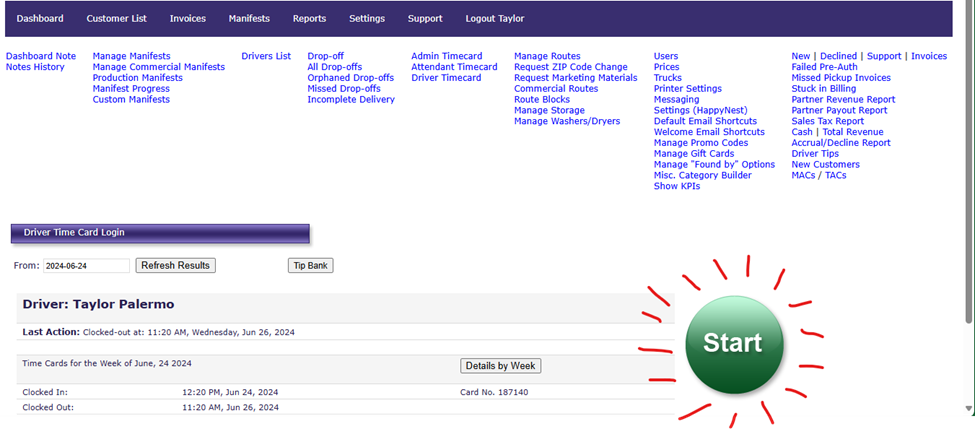
Task: Click Logout Taylor
Action: tap(494, 19)
